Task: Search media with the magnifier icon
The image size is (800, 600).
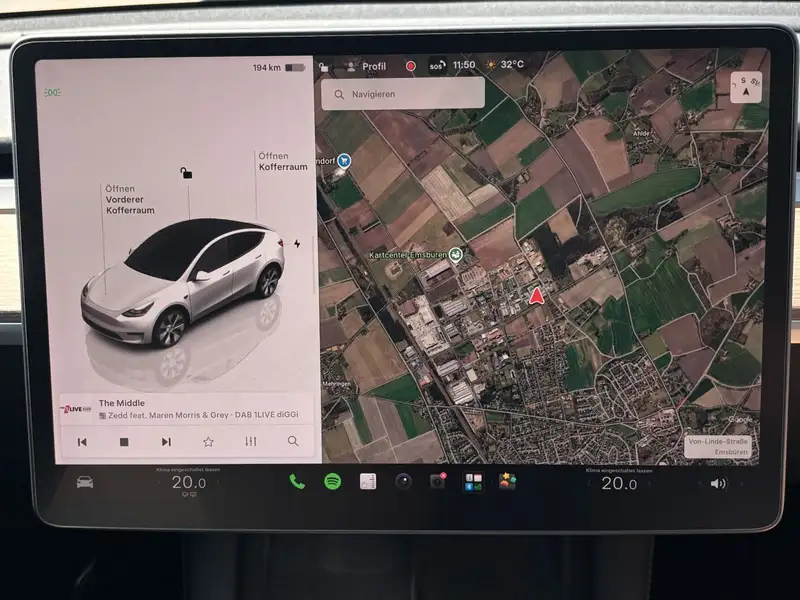Action: point(293,441)
